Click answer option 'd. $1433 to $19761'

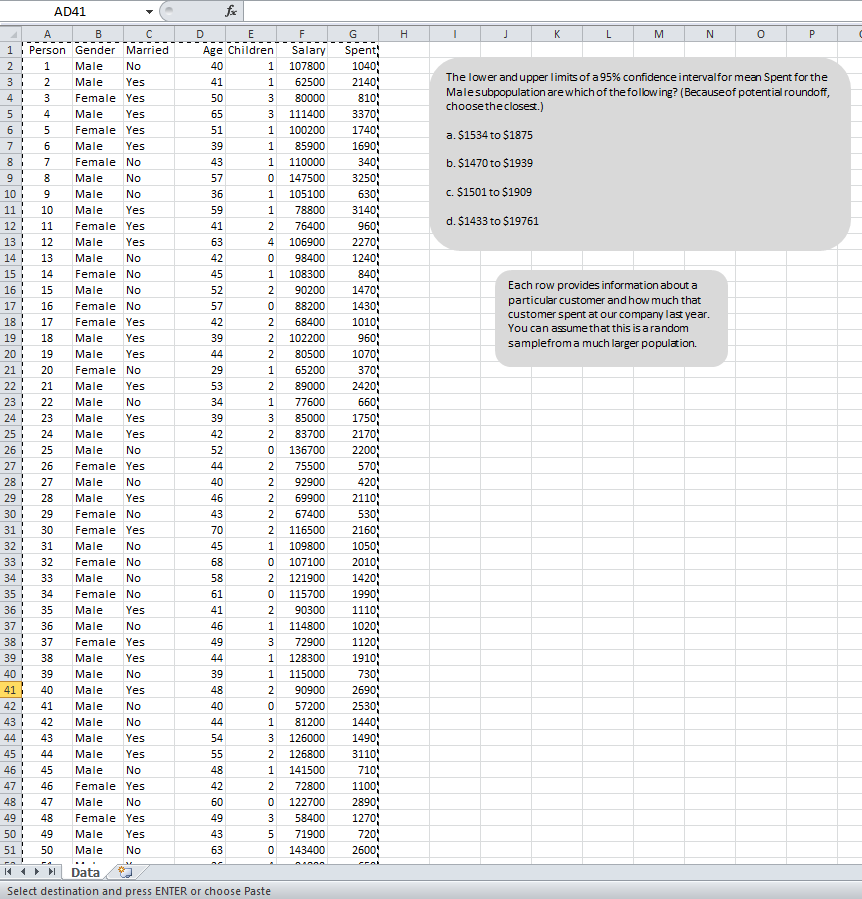point(492,221)
